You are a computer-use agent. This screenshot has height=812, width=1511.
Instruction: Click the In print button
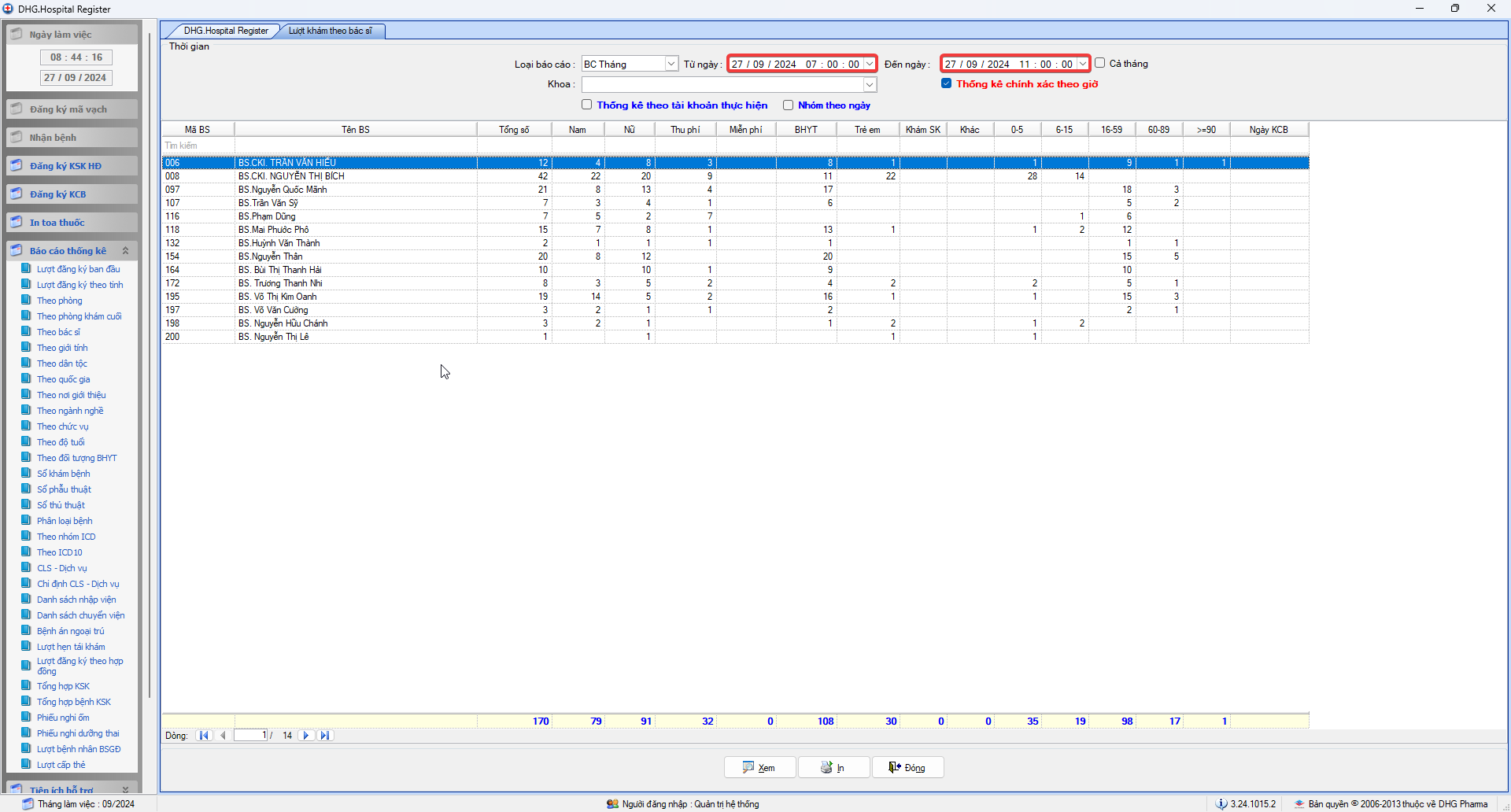click(x=833, y=767)
